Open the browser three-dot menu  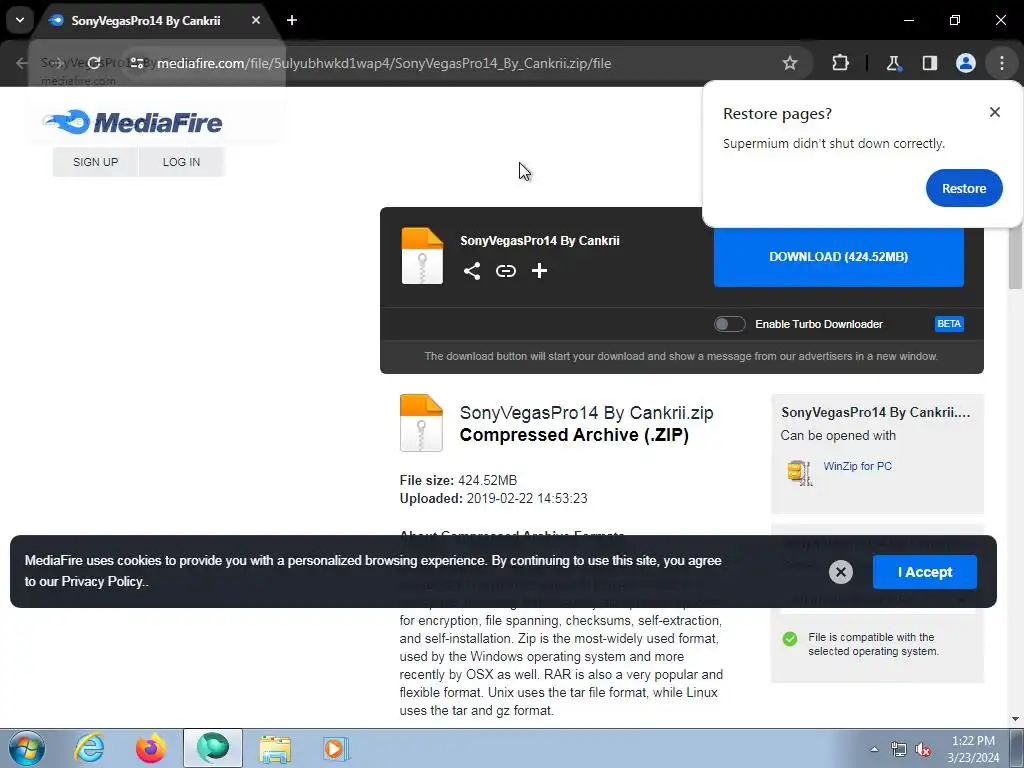(1002, 63)
